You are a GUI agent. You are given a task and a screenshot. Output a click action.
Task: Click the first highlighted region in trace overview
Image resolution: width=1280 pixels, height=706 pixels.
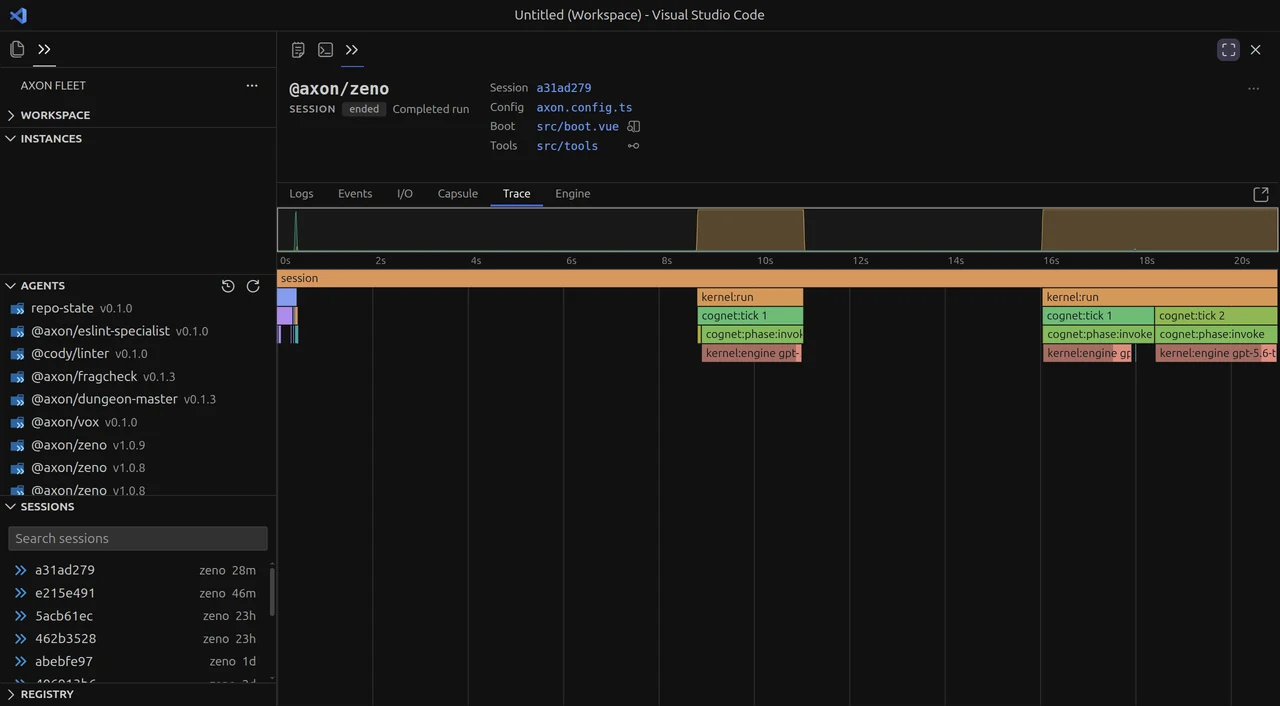coord(750,230)
